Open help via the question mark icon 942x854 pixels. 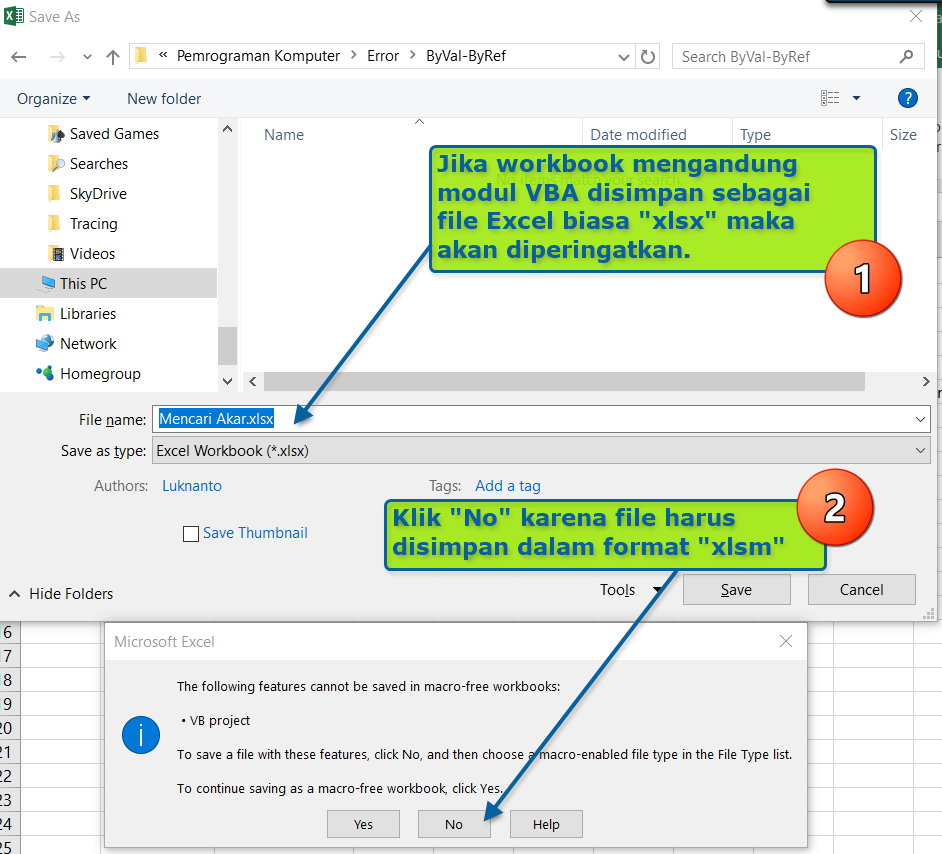tap(907, 97)
